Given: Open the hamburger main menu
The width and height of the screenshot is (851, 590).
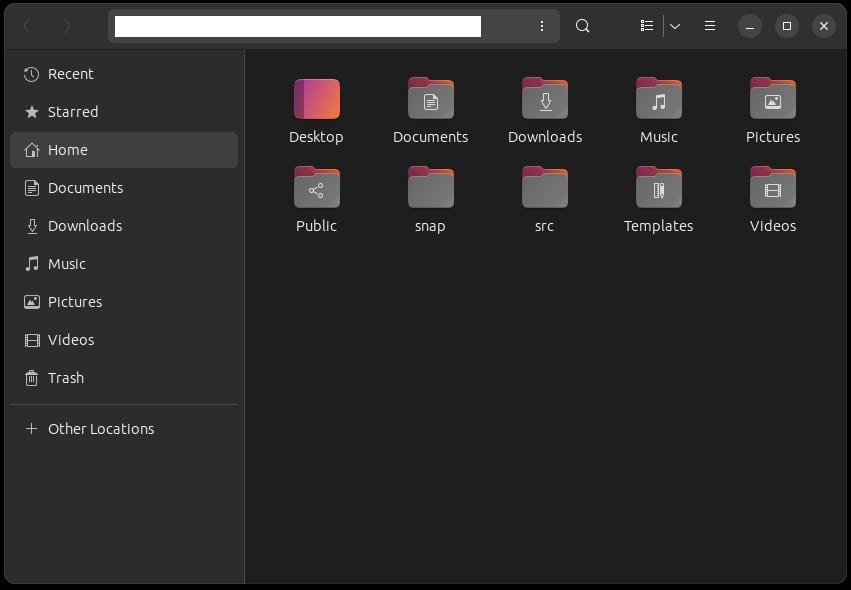Looking at the screenshot, I should coord(709,26).
